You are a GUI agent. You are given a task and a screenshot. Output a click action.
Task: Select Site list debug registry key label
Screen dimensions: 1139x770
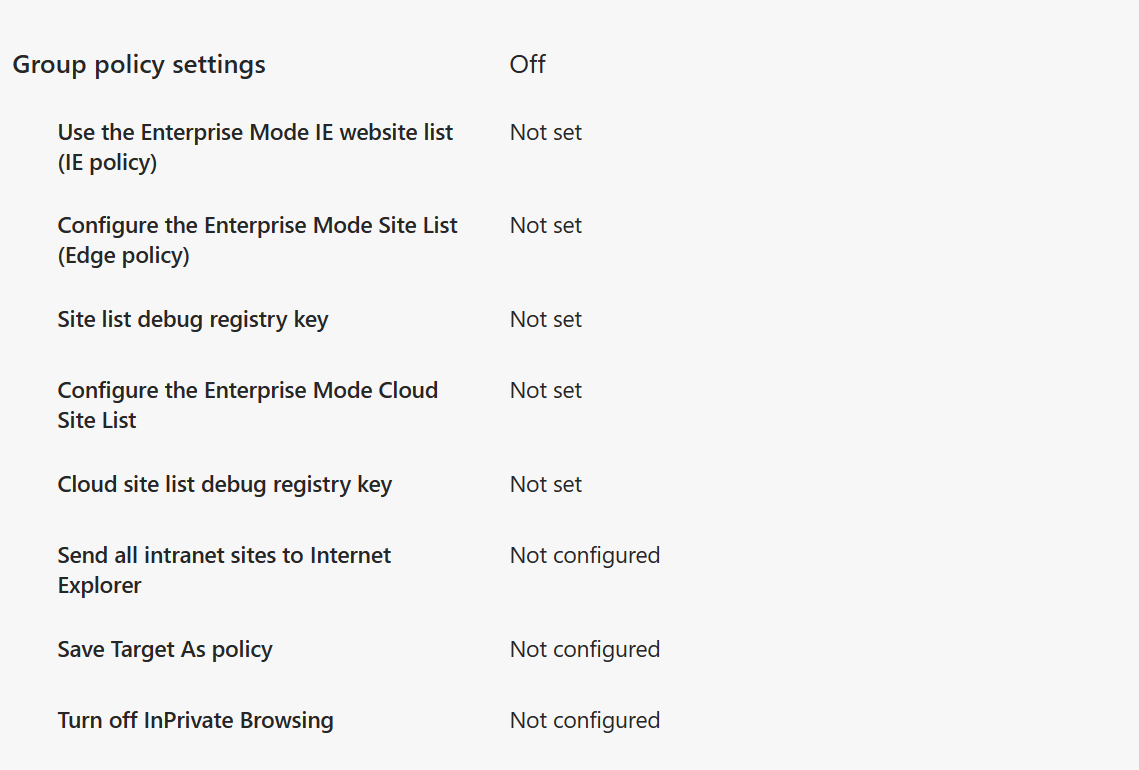(x=192, y=320)
